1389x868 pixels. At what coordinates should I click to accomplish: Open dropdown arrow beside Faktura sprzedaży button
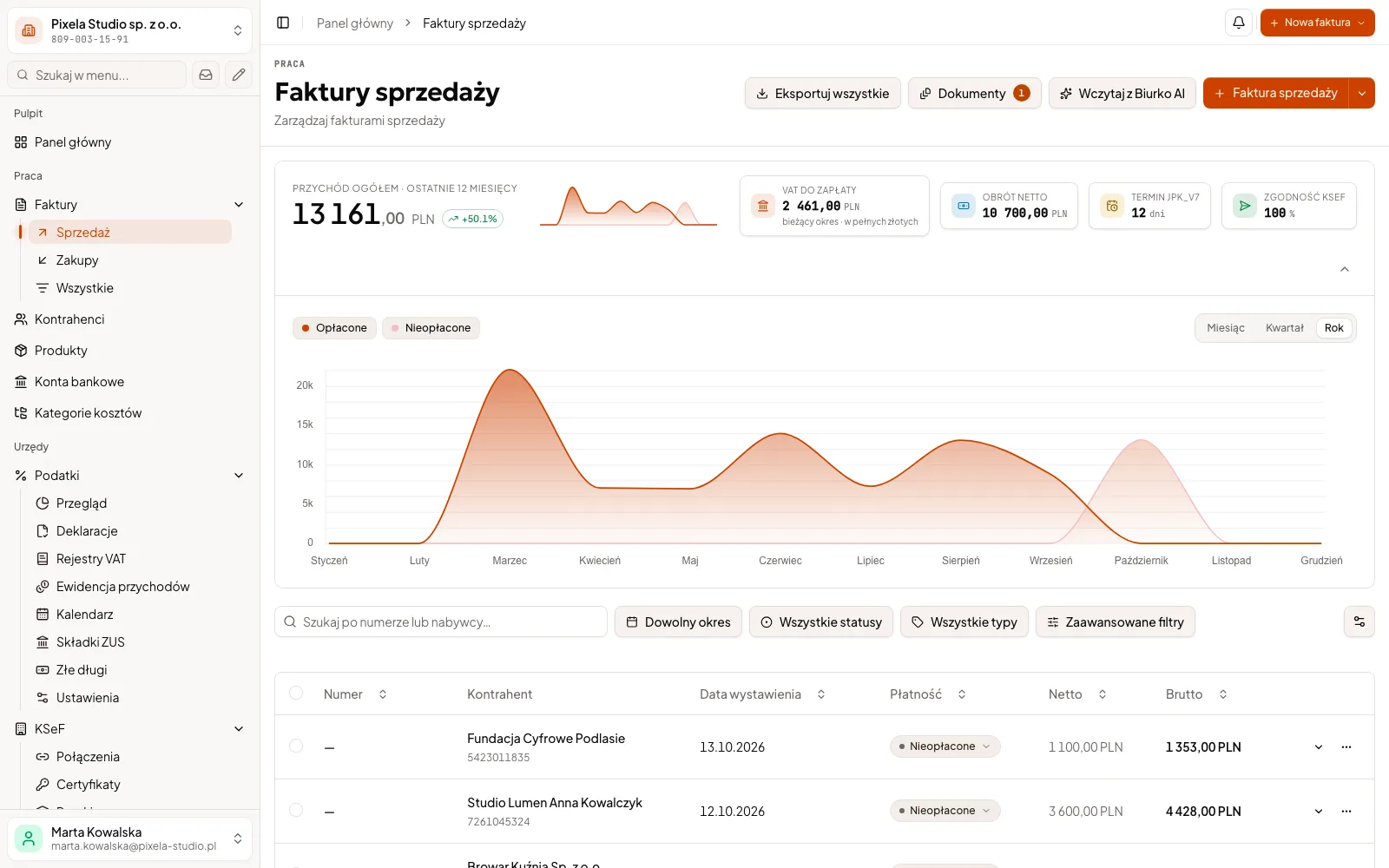1362,93
